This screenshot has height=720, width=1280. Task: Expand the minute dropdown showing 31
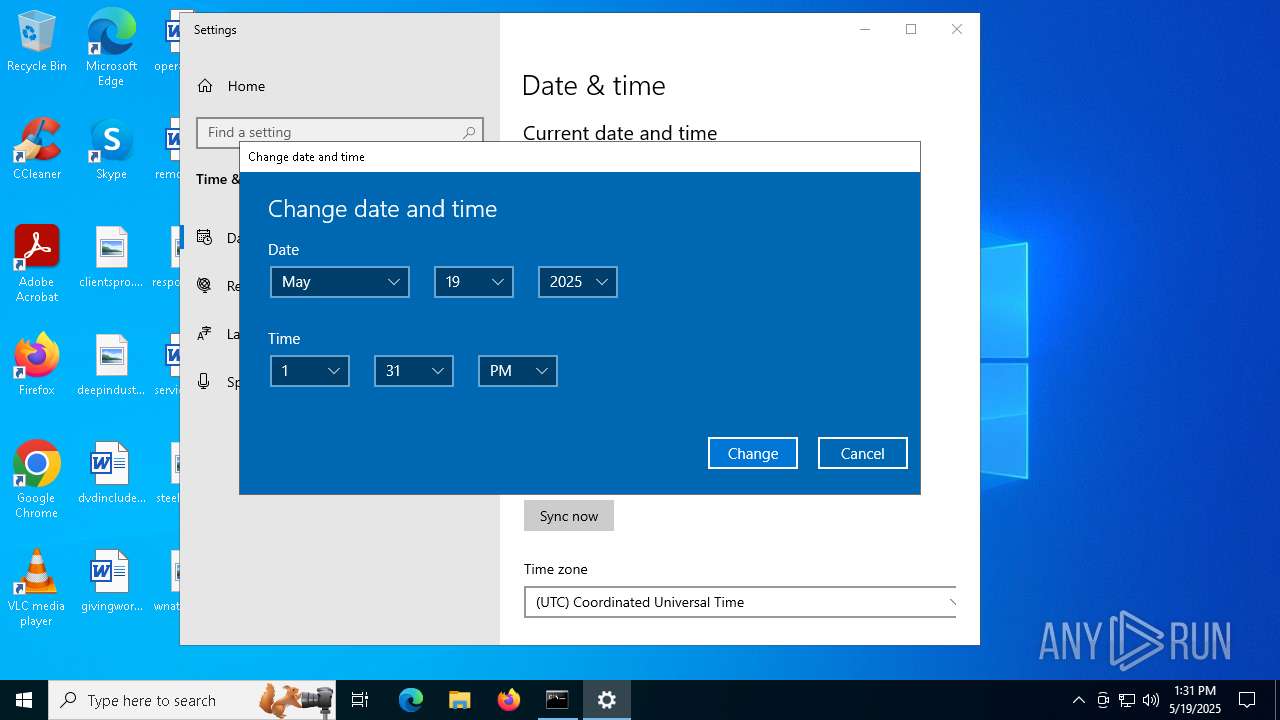414,371
